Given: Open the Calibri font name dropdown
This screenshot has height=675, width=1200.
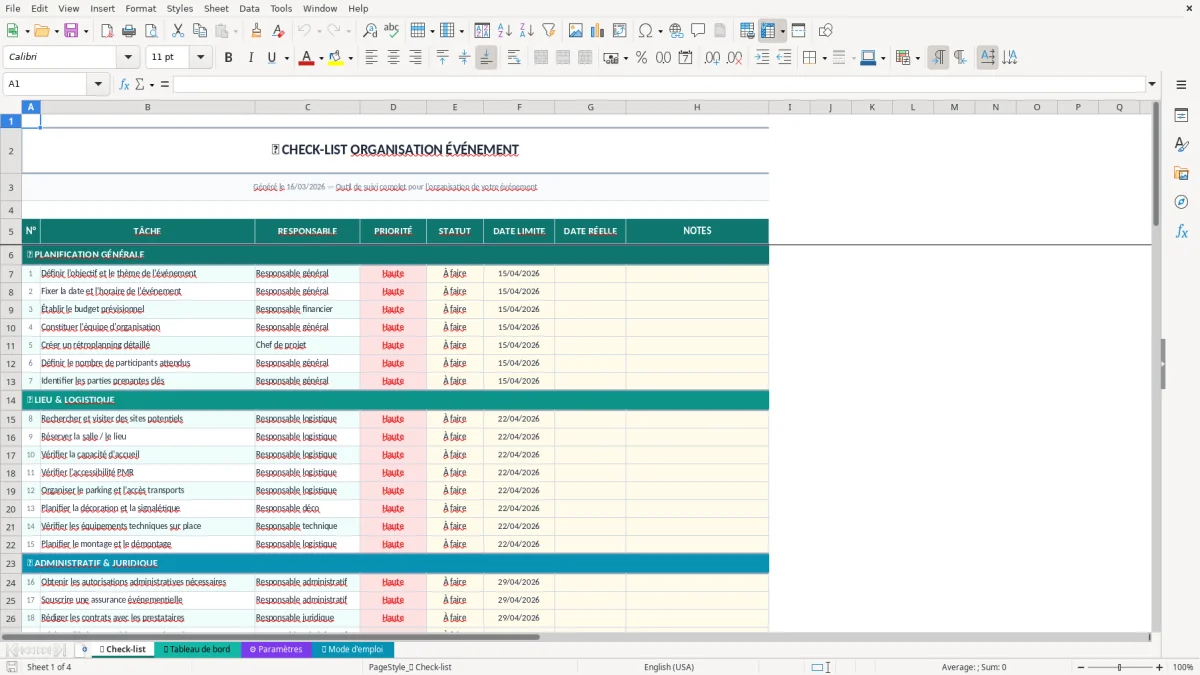Looking at the screenshot, I should (127, 58).
